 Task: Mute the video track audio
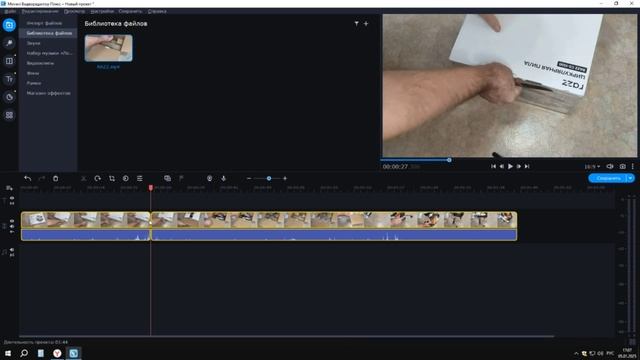tap(12, 227)
